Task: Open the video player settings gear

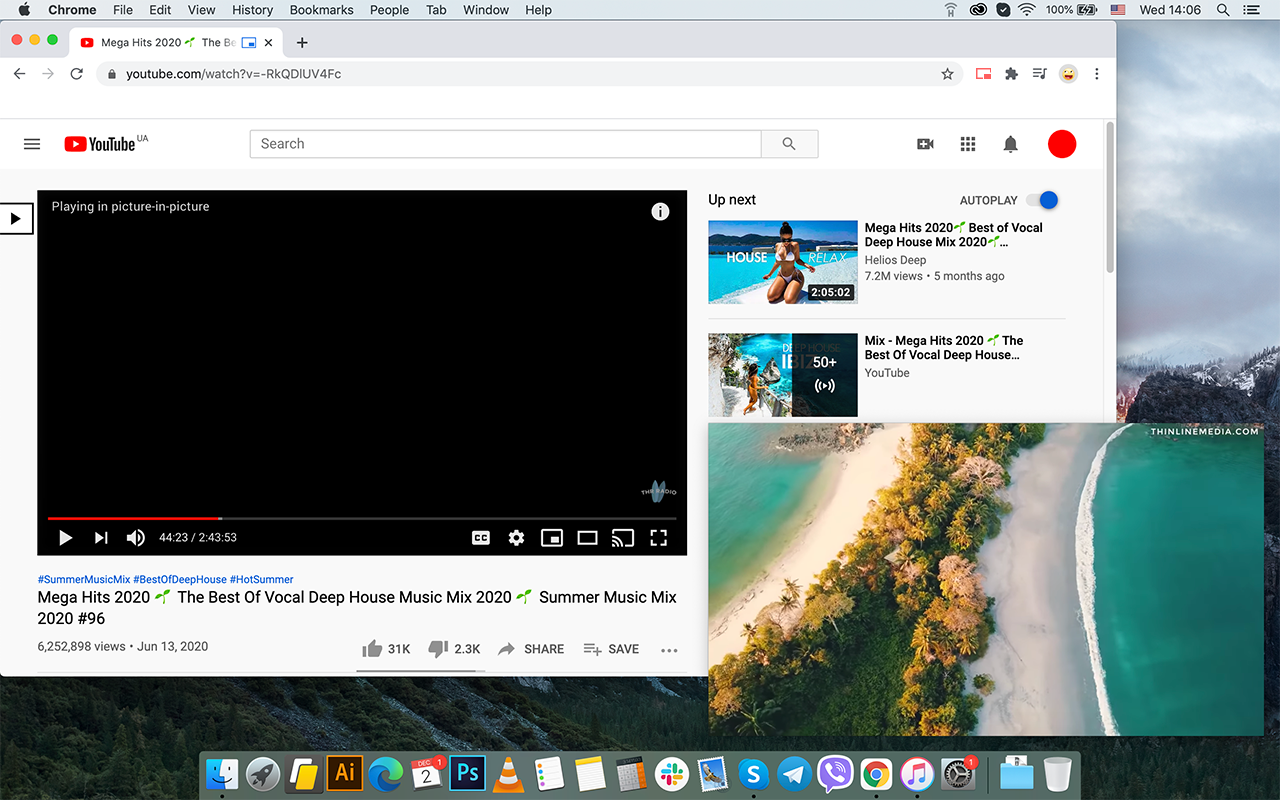Action: 516,538
